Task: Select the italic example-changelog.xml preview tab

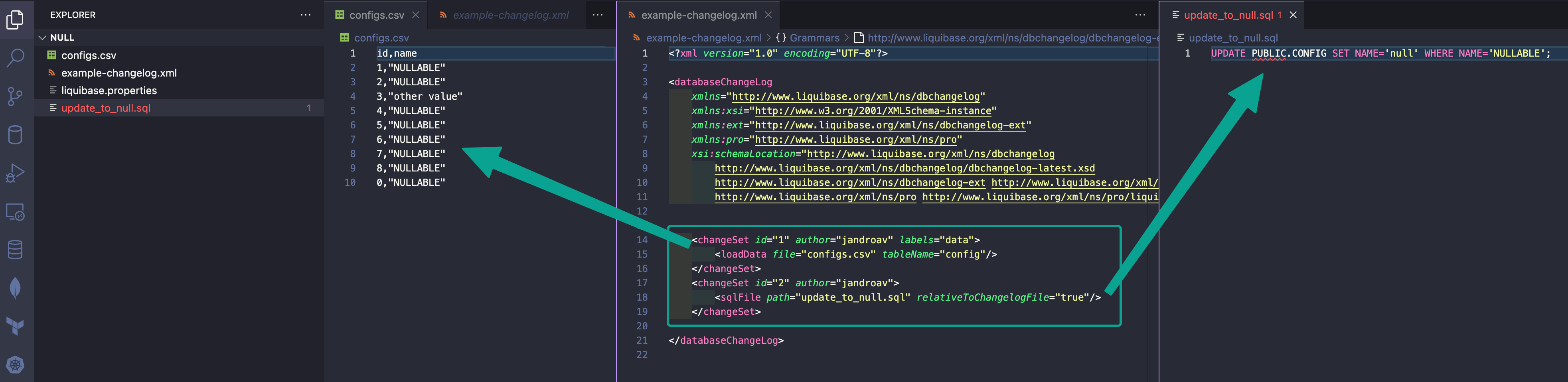Action: tap(510, 15)
